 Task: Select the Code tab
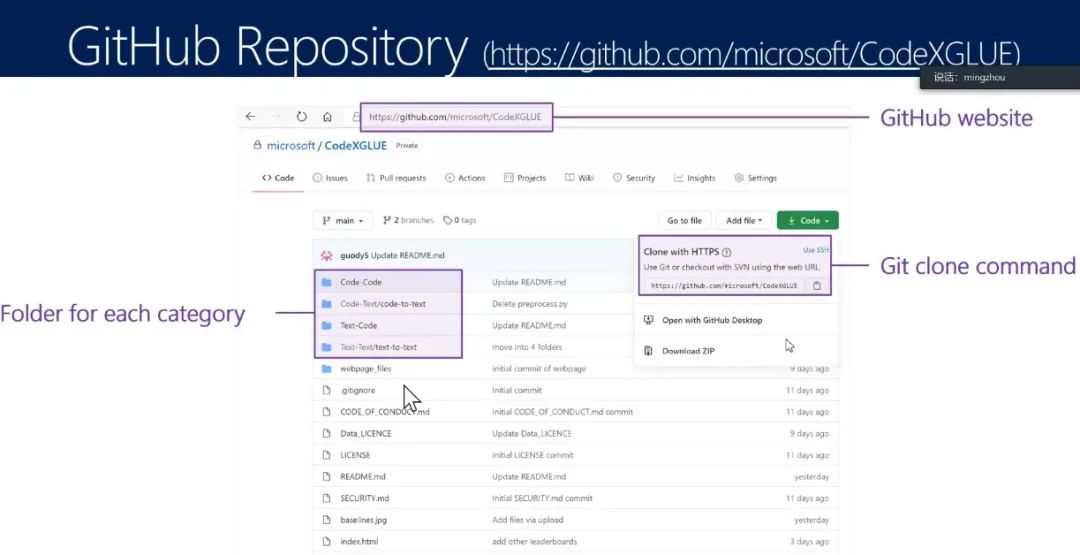278,178
